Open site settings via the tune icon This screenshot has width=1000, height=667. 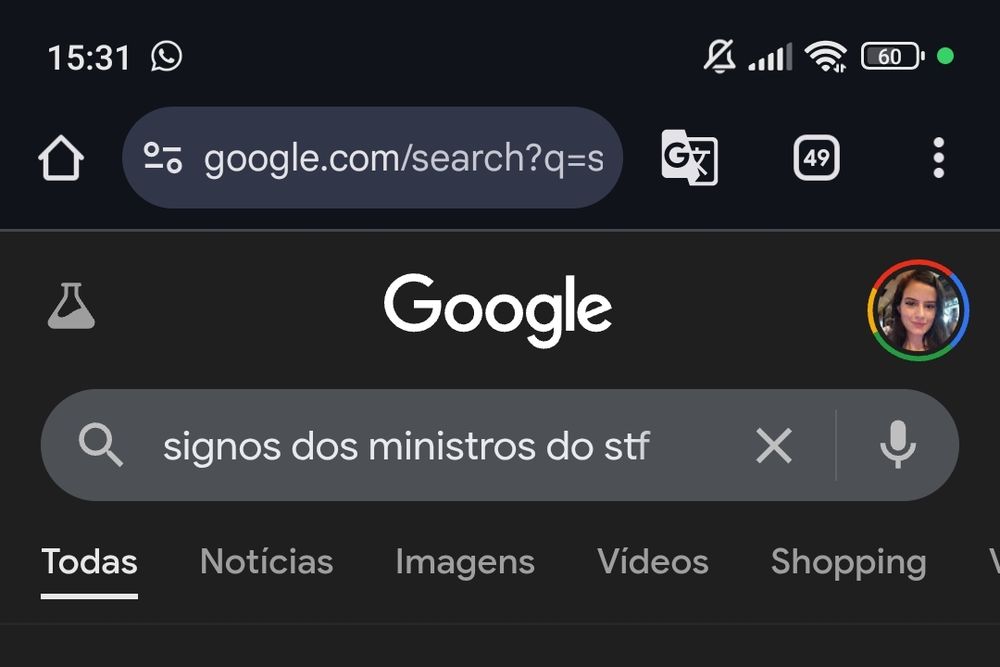tap(166, 157)
